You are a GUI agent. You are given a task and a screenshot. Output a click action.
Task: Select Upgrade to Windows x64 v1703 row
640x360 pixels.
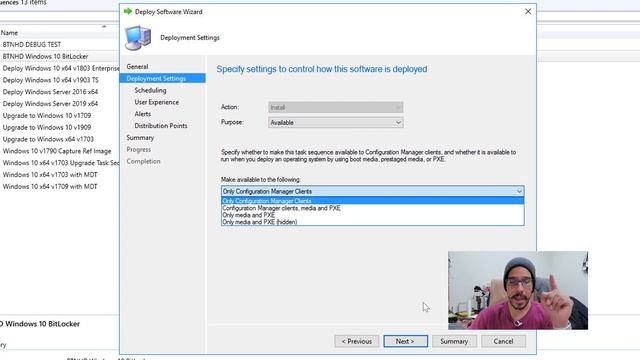tap(48, 139)
